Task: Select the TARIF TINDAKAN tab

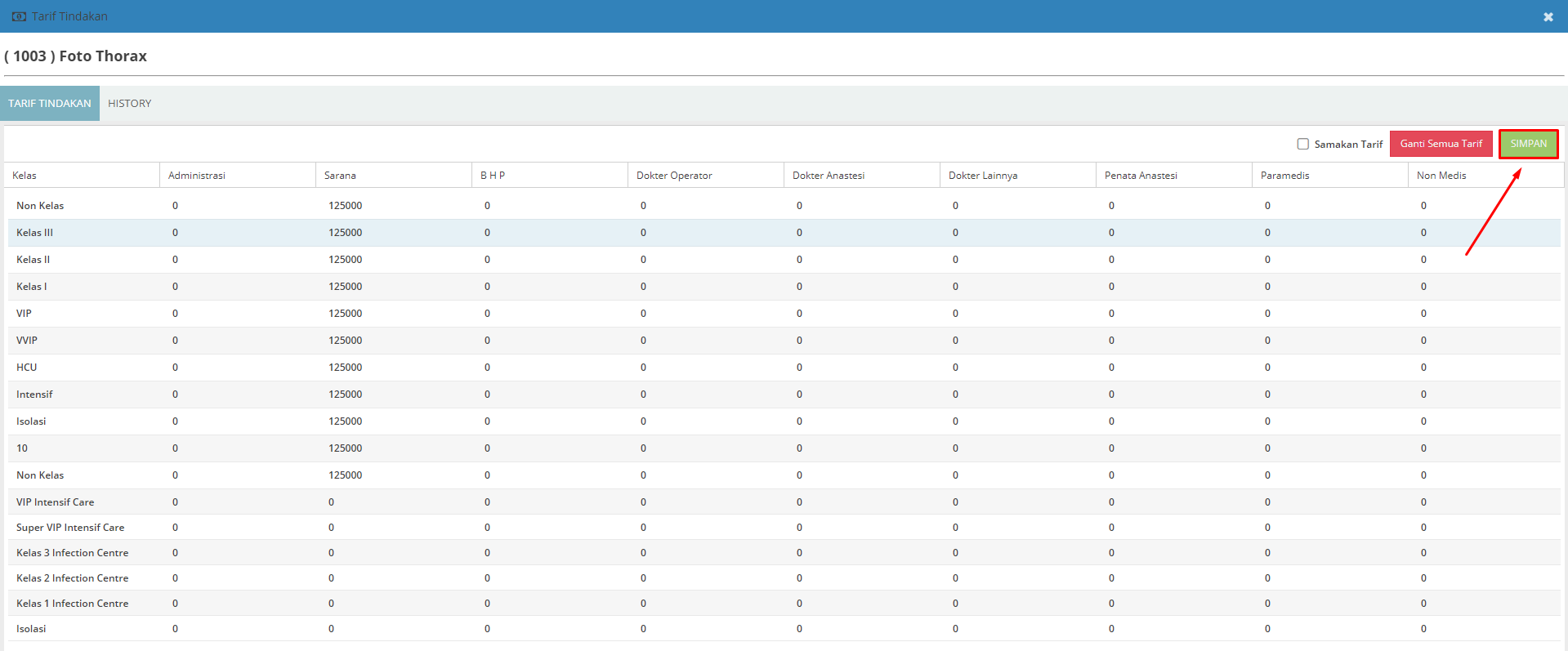Action: point(50,104)
